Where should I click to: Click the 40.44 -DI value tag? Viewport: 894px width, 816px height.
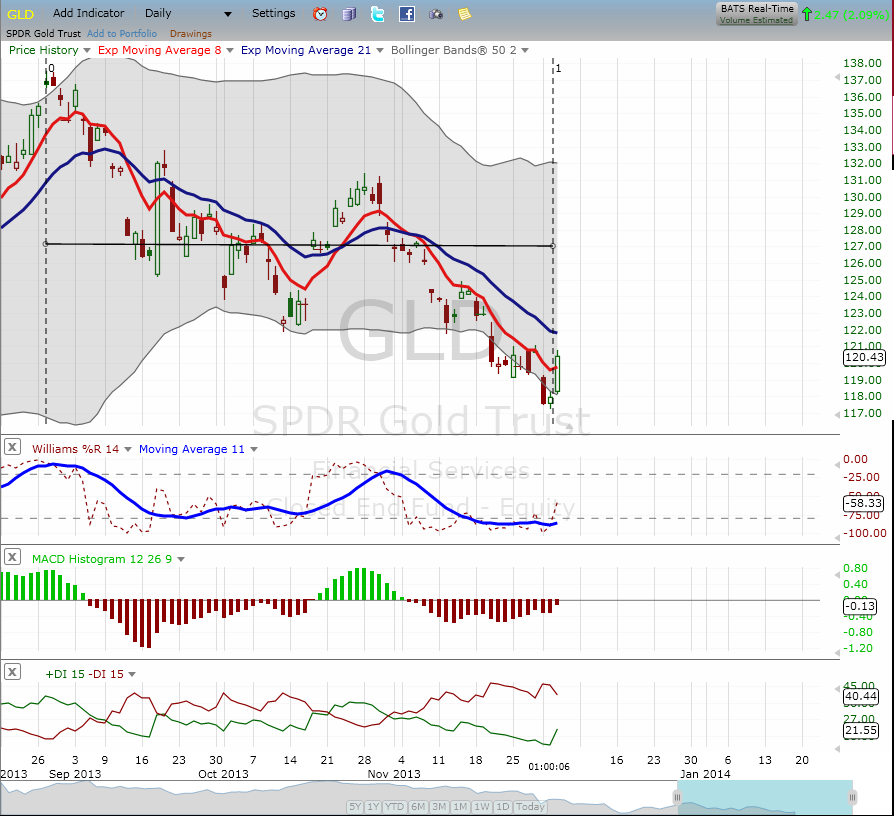(861, 696)
